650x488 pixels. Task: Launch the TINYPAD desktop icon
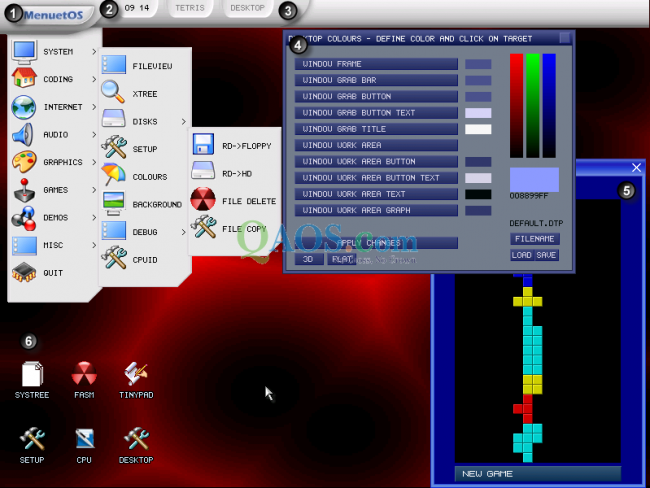(x=136, y=375)
